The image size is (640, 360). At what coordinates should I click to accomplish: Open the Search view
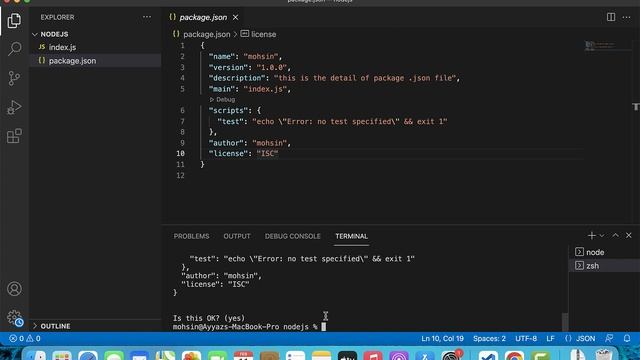tap(14, 49)
